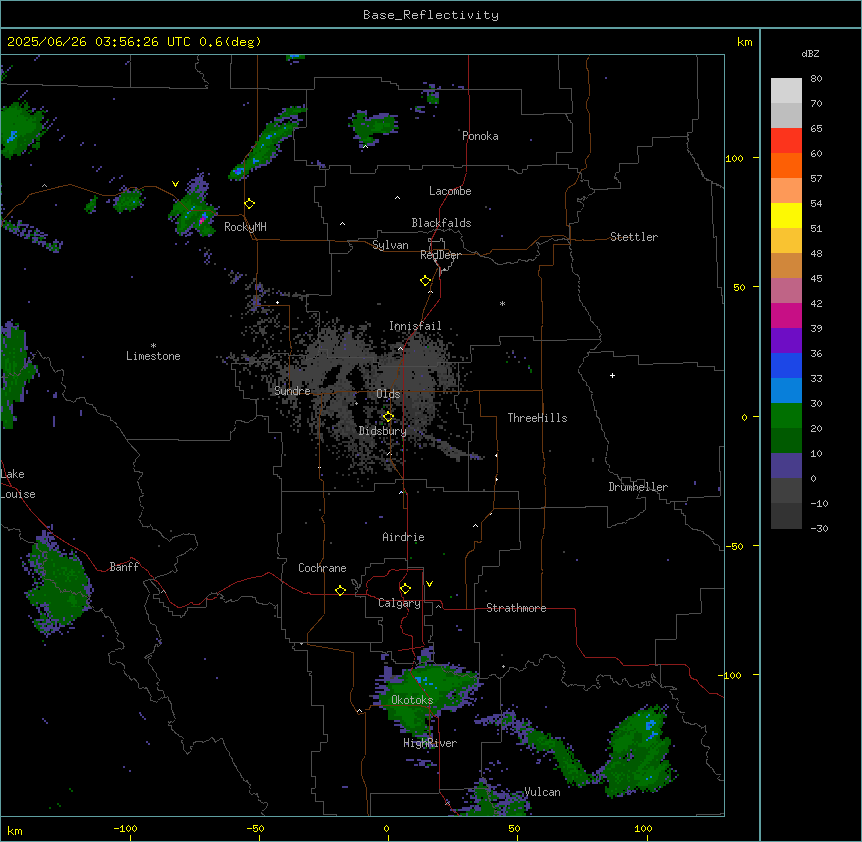The height and width of the screenshot is (842, 862).
Task: Click the -30 value in the dBZ legend
Action: (x=819, y=529)
